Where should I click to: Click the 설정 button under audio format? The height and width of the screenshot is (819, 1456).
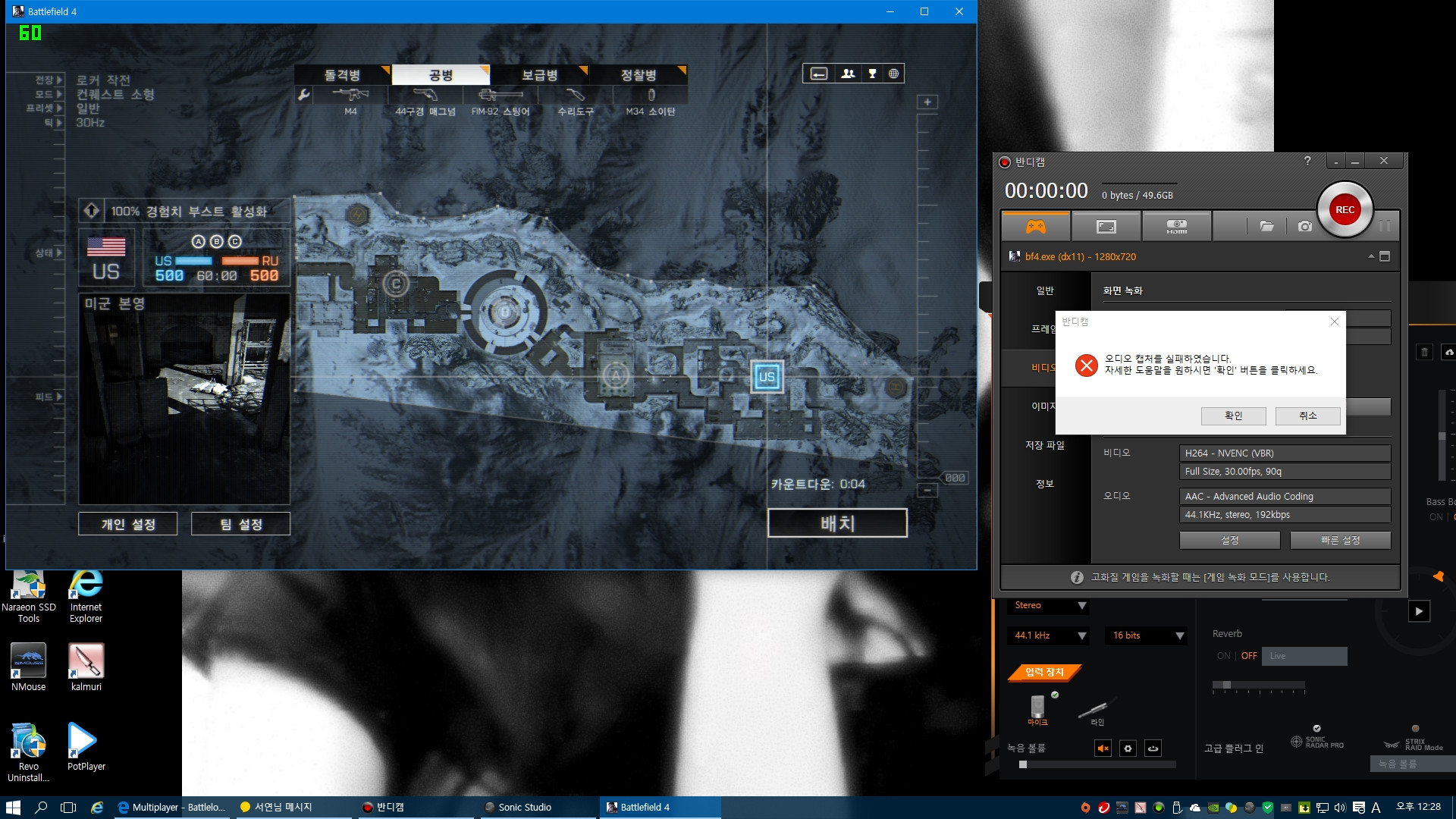[1229, 540]
